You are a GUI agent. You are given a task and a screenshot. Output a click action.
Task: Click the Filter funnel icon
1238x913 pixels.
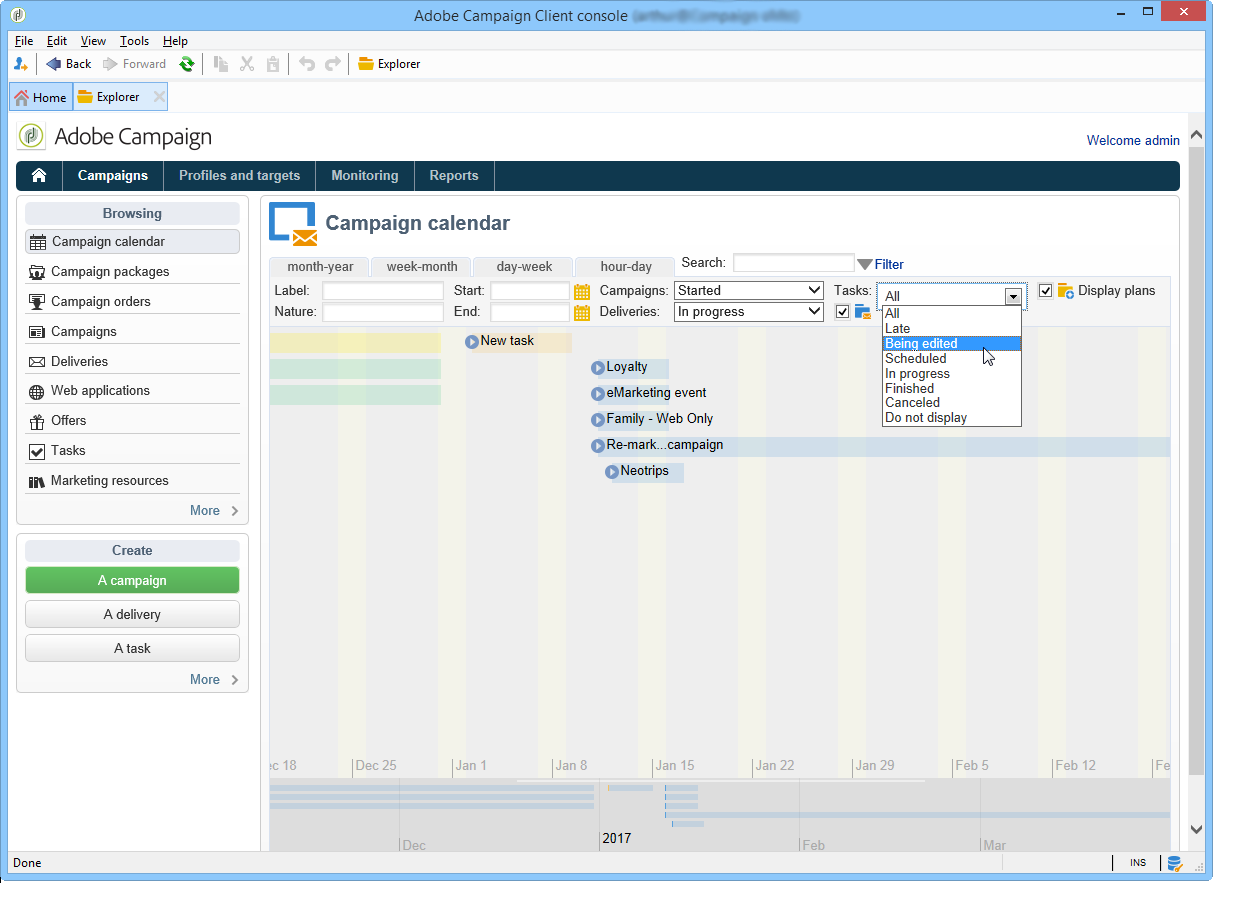point(865,265)
